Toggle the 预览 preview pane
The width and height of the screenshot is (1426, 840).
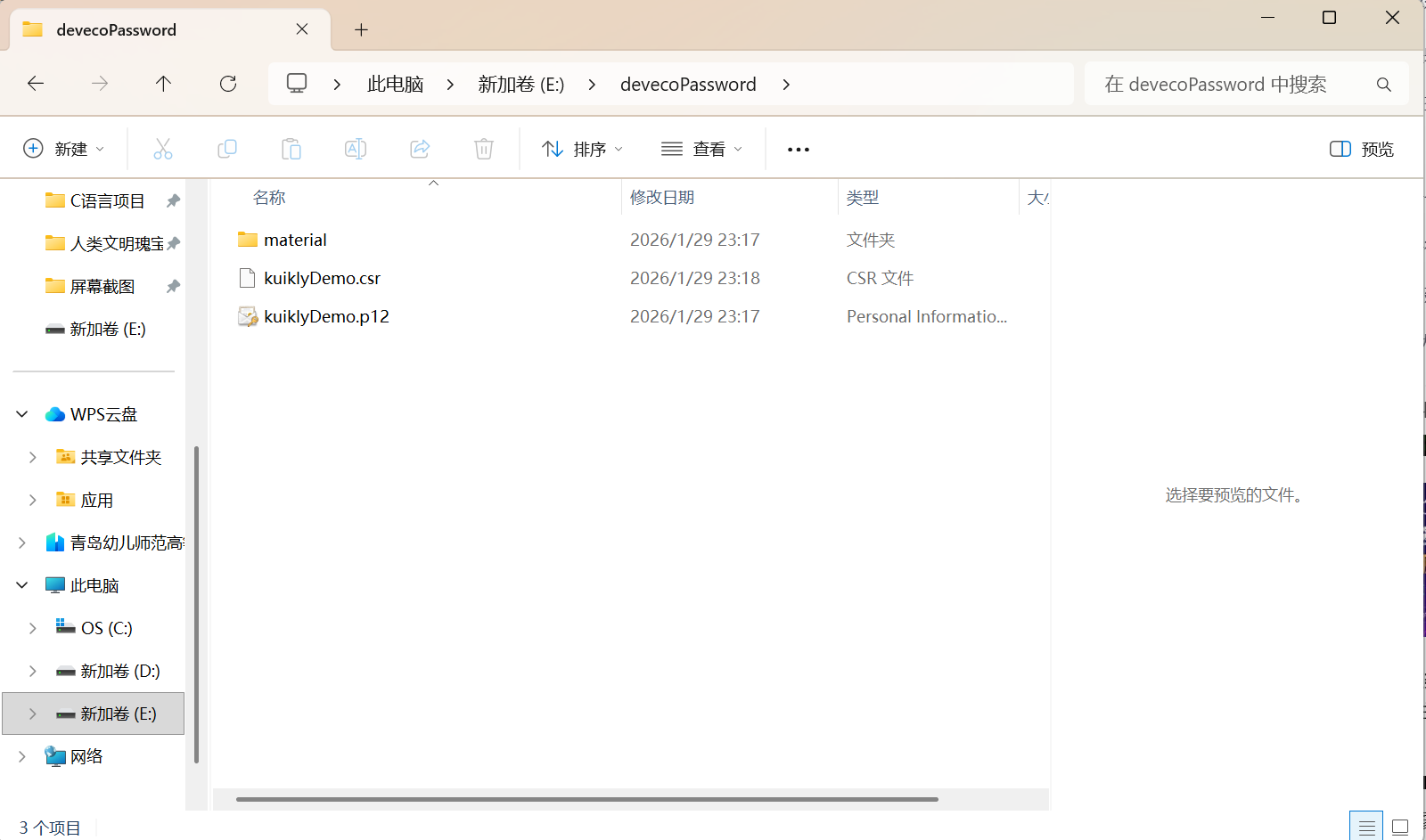1361,149
